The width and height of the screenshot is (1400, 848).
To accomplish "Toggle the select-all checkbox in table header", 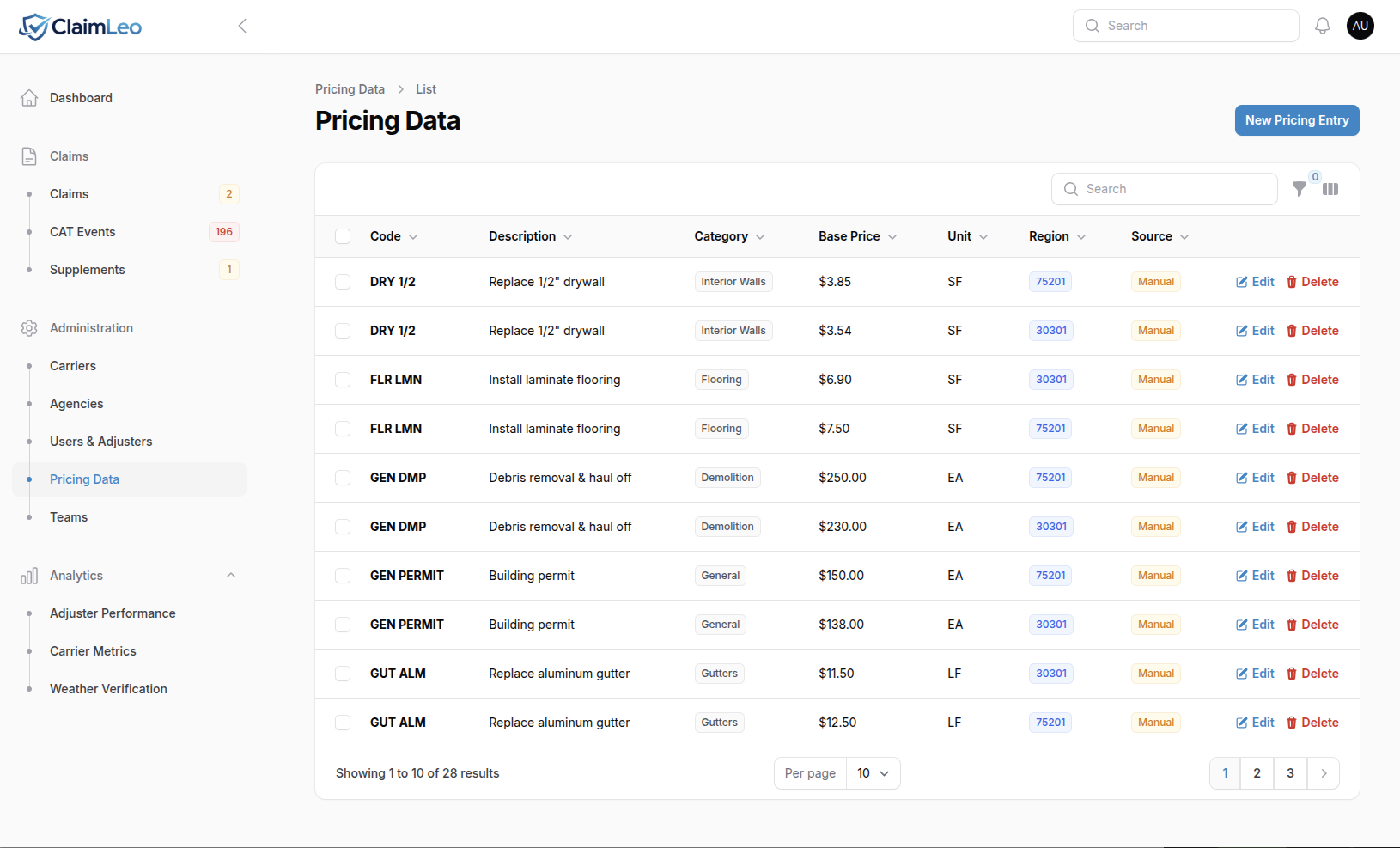I will pos(343,236).
